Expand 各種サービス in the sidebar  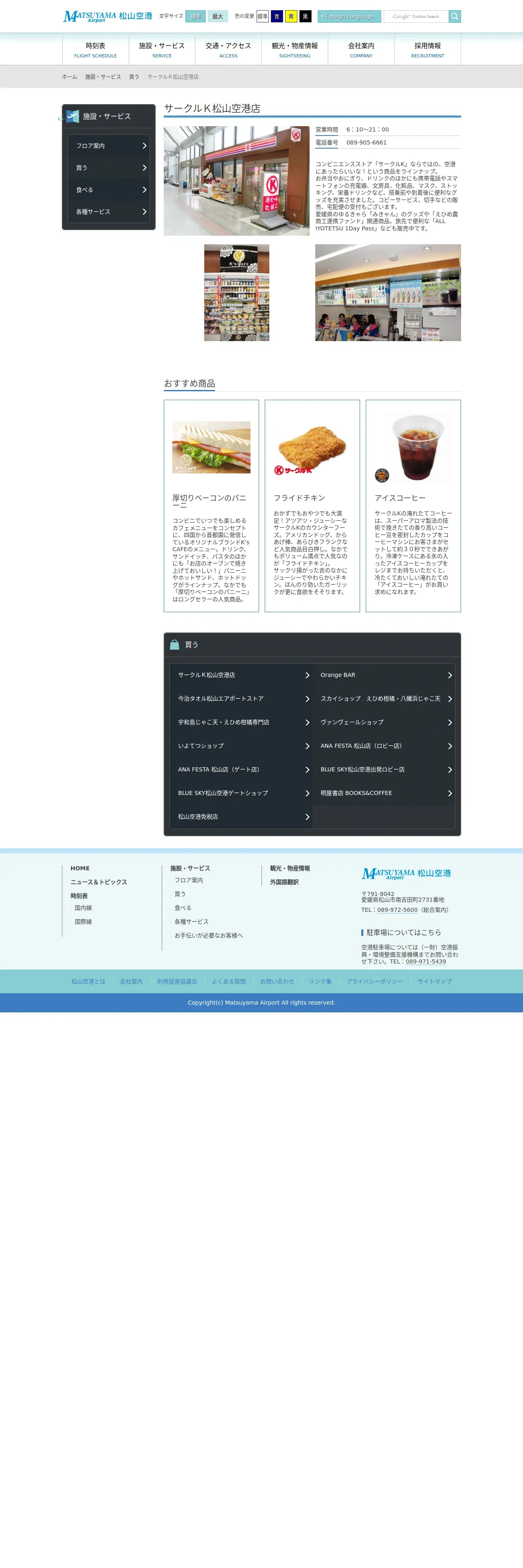tap(108, 212)
